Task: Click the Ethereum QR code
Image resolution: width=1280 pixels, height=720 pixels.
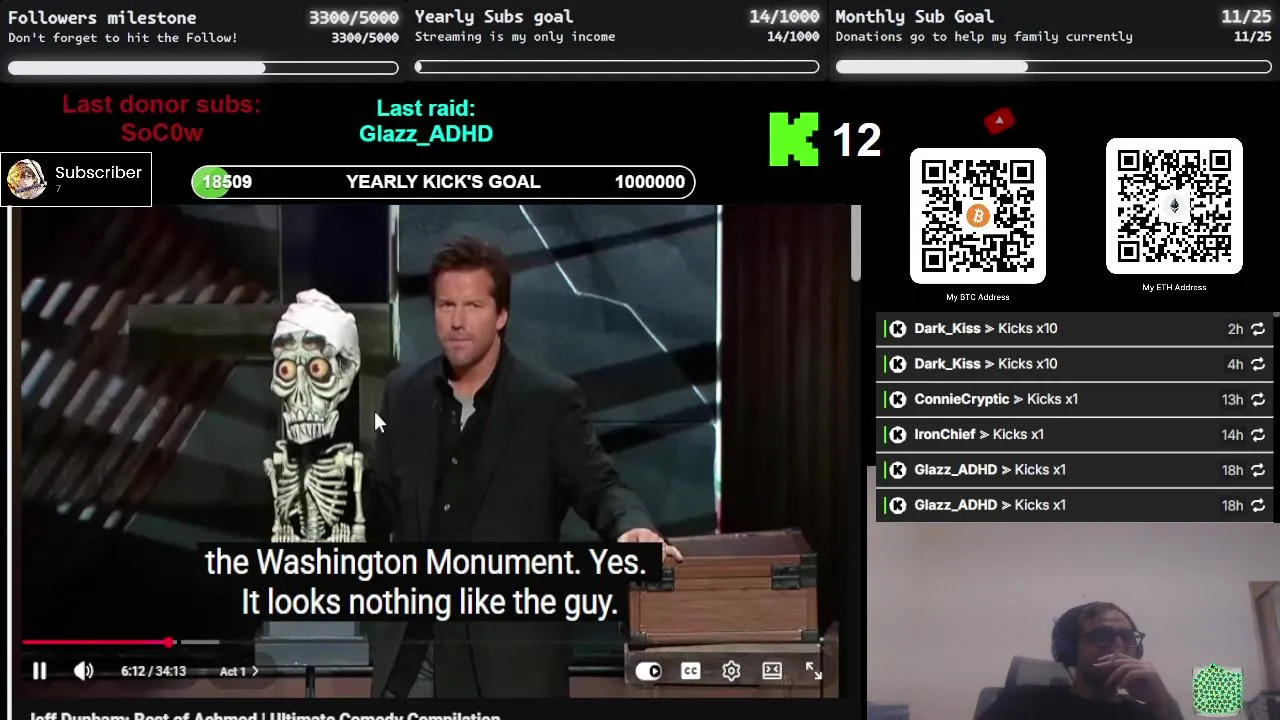Action: pos(1174,206)
